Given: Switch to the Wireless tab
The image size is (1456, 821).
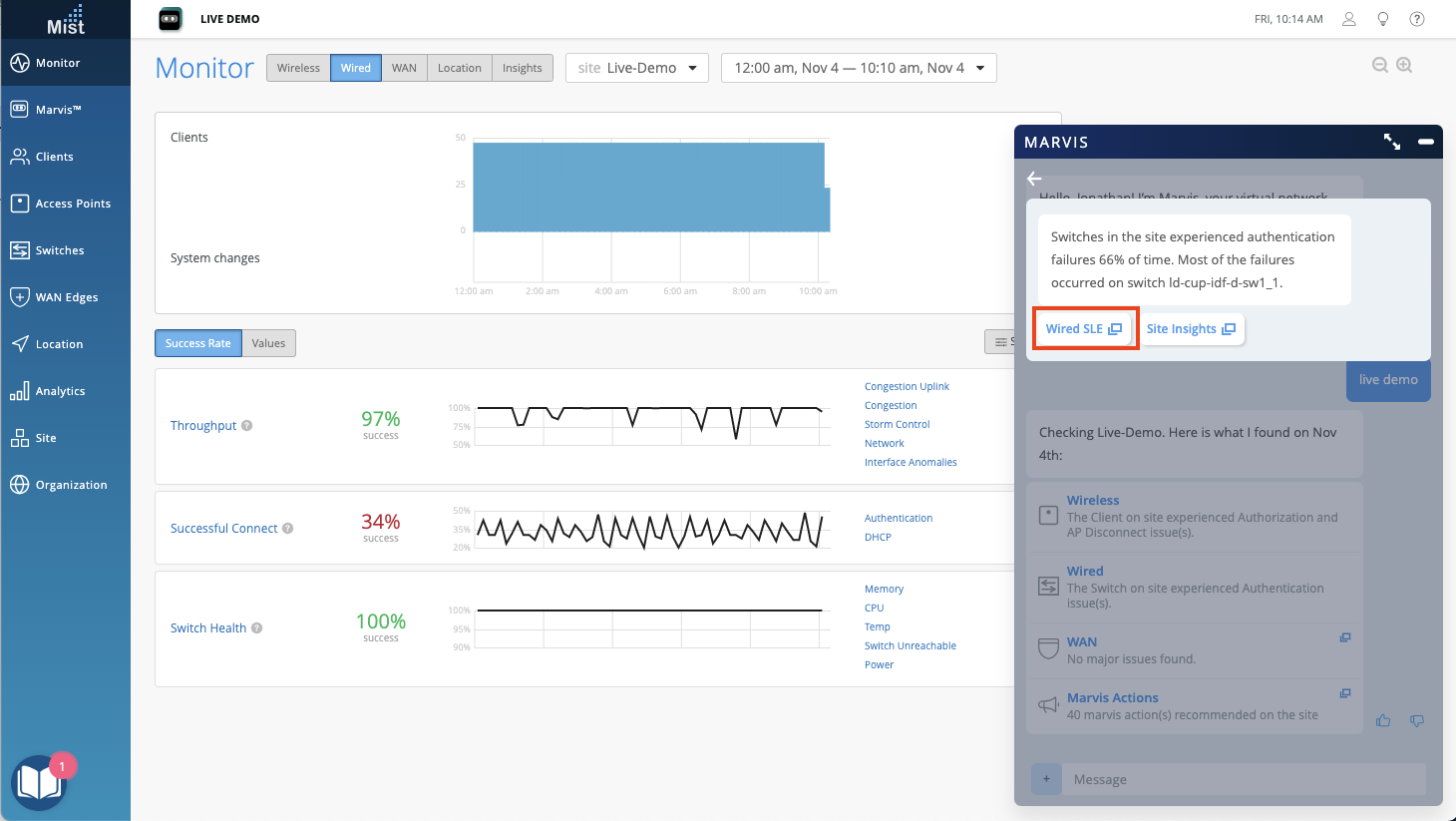Looking at the screenshot, I should click(x=298, y=68).
